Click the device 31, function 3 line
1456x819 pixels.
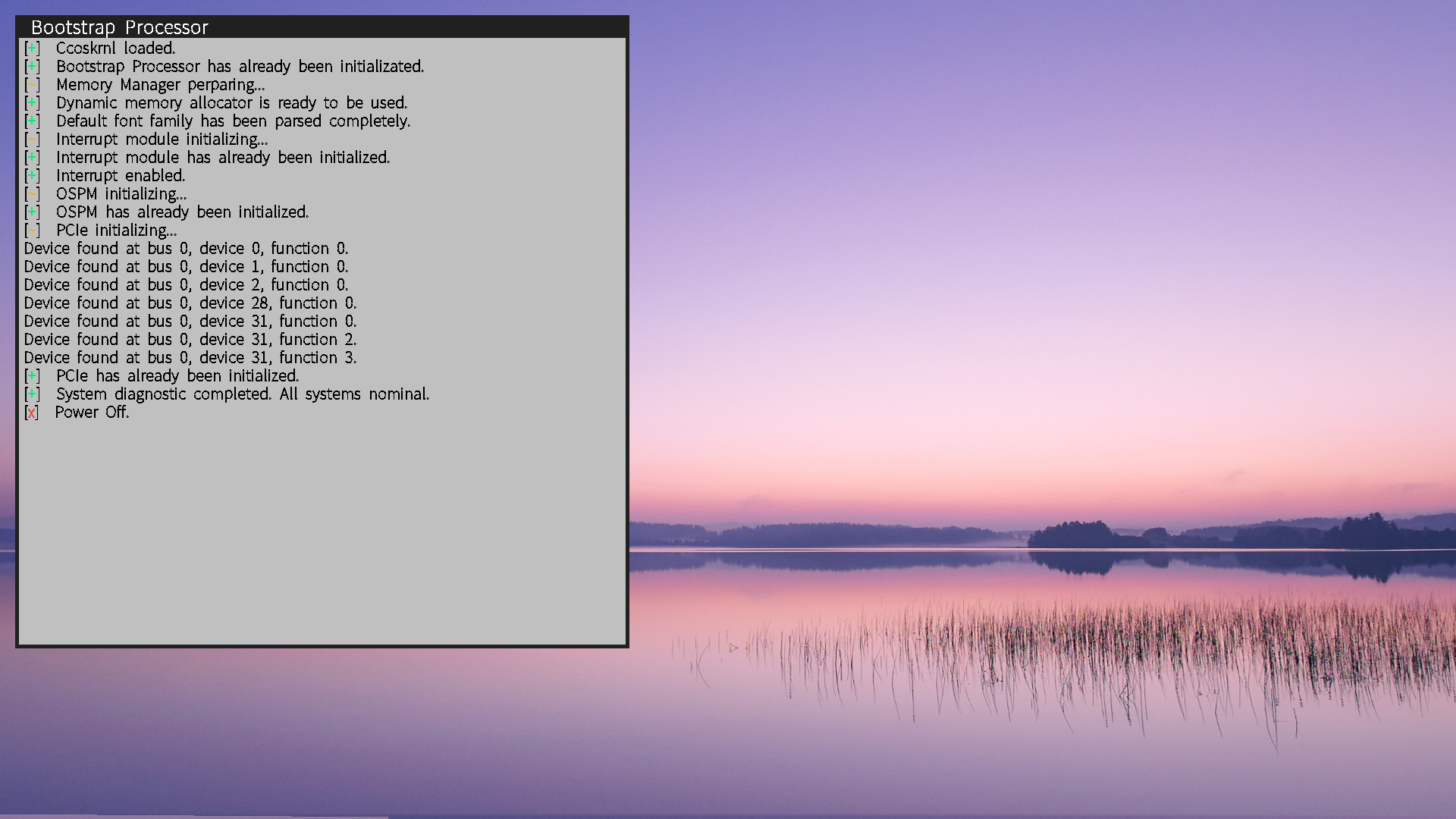[x=190, y=358]
